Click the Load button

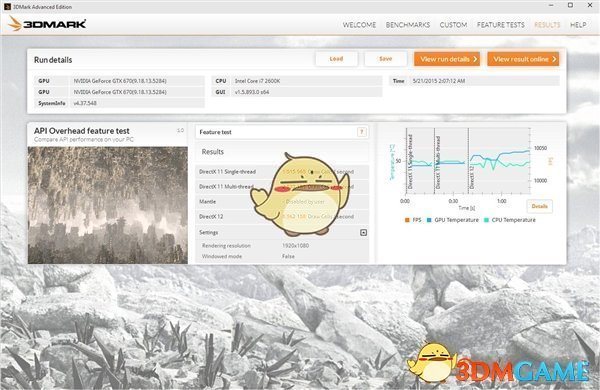[336, 59]
